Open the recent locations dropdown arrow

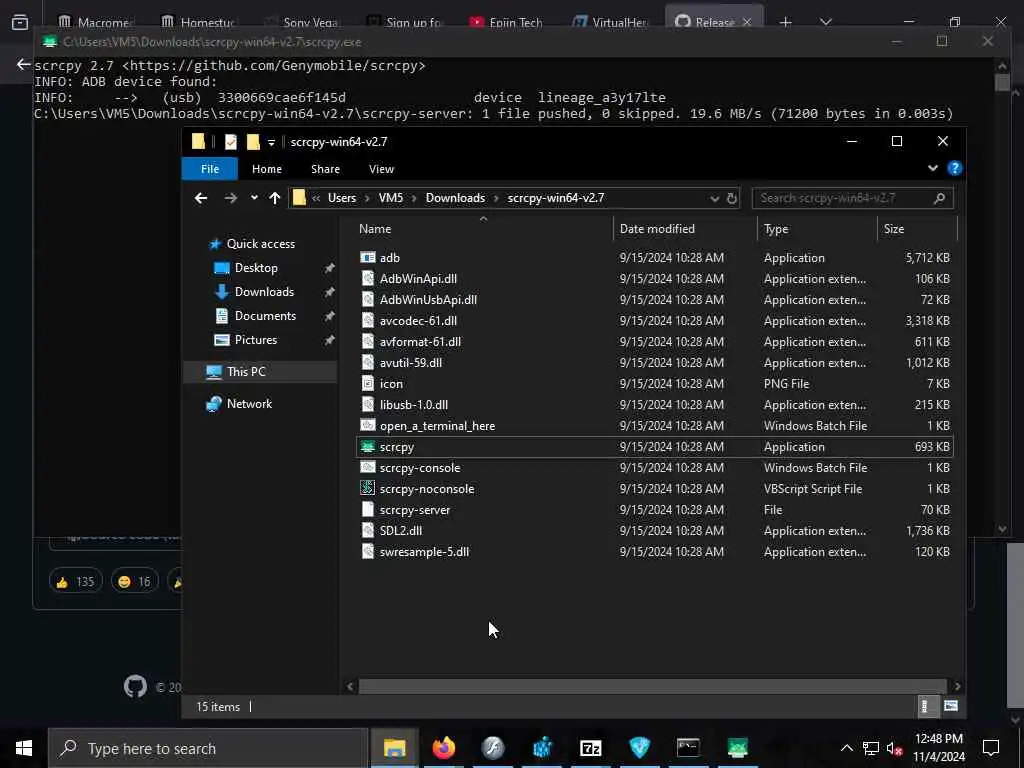(254, 198)
